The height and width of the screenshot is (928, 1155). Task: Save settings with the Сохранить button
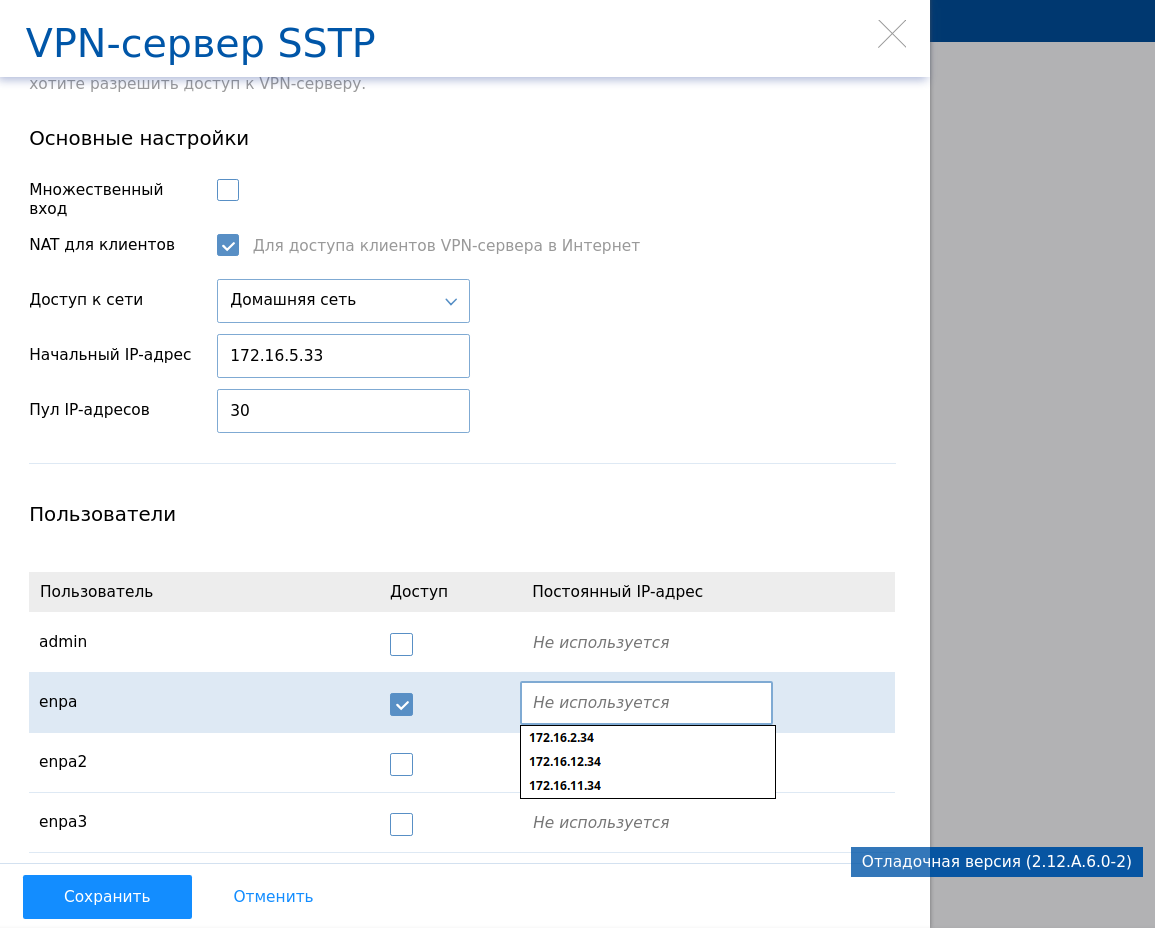[108, 897]
